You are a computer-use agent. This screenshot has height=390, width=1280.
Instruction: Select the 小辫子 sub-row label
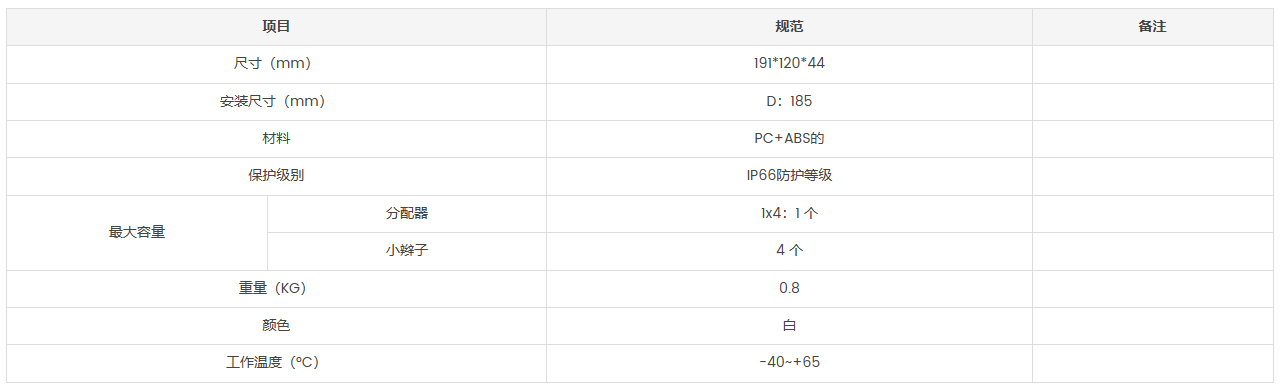[407, 251]
